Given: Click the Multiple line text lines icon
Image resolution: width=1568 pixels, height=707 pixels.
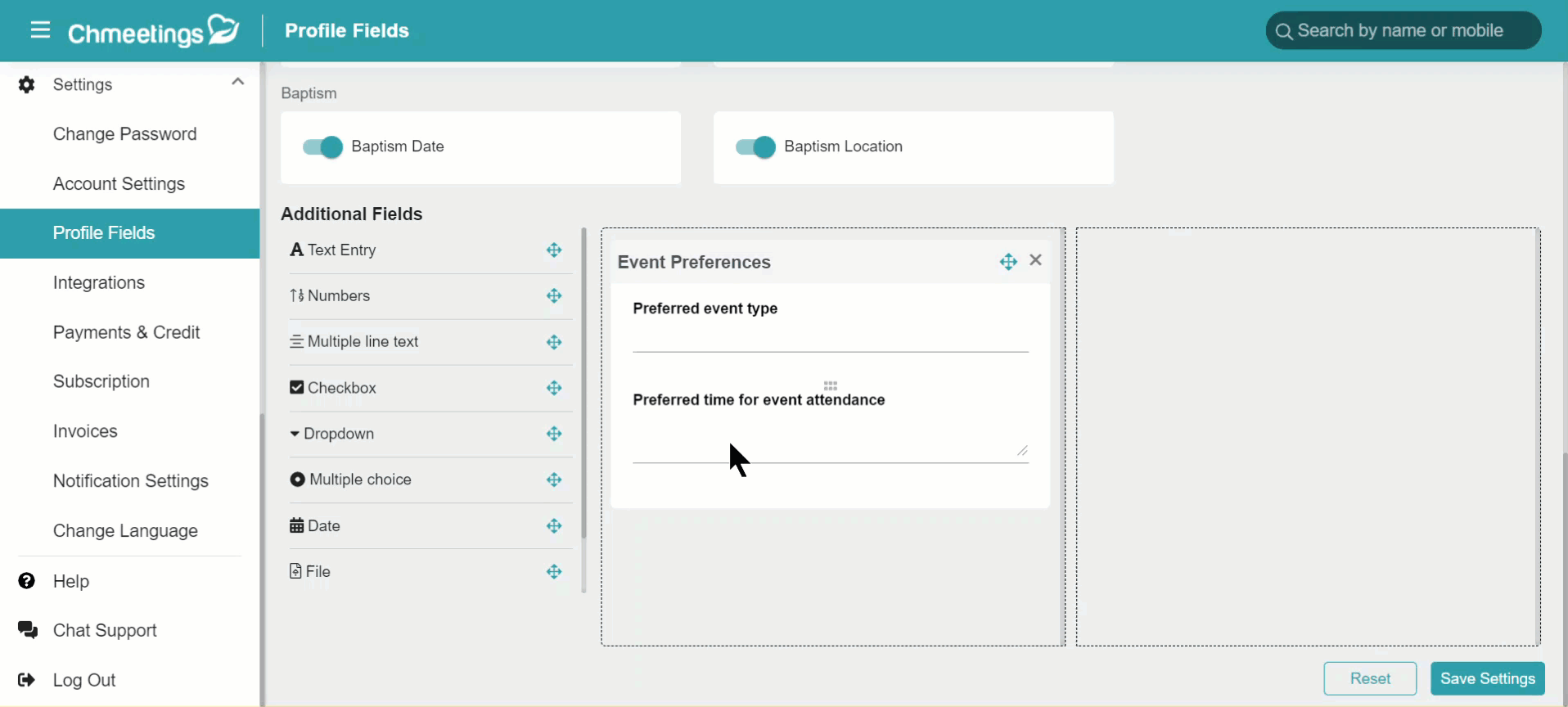Looking at the screenshot, I should pos(296,341).
